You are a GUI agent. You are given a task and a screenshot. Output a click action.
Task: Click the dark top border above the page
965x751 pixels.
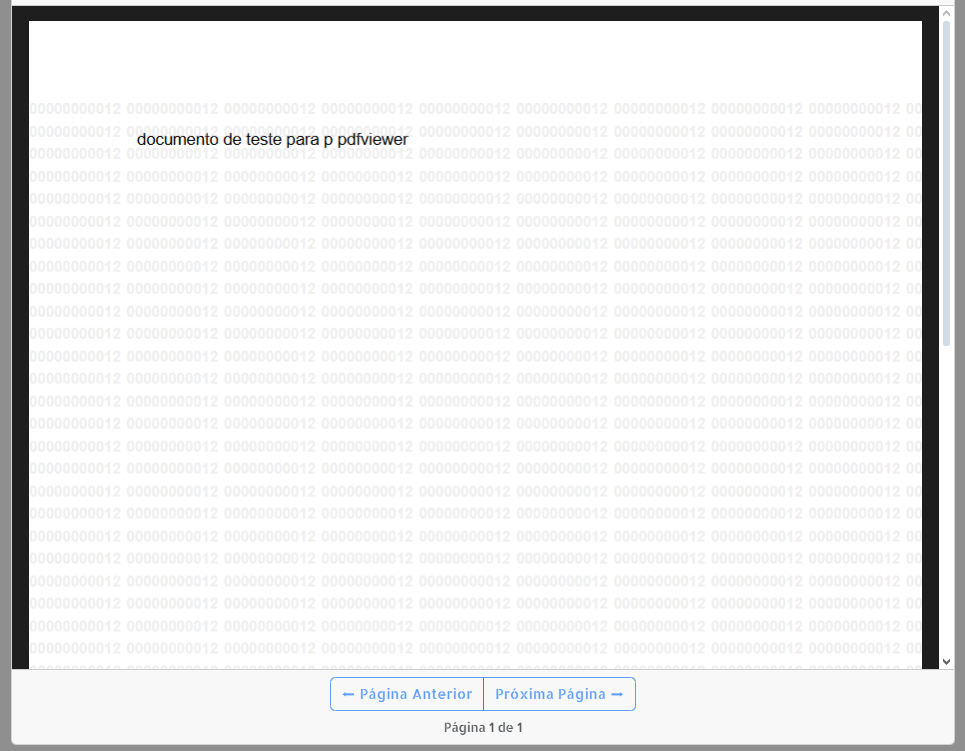475,13
